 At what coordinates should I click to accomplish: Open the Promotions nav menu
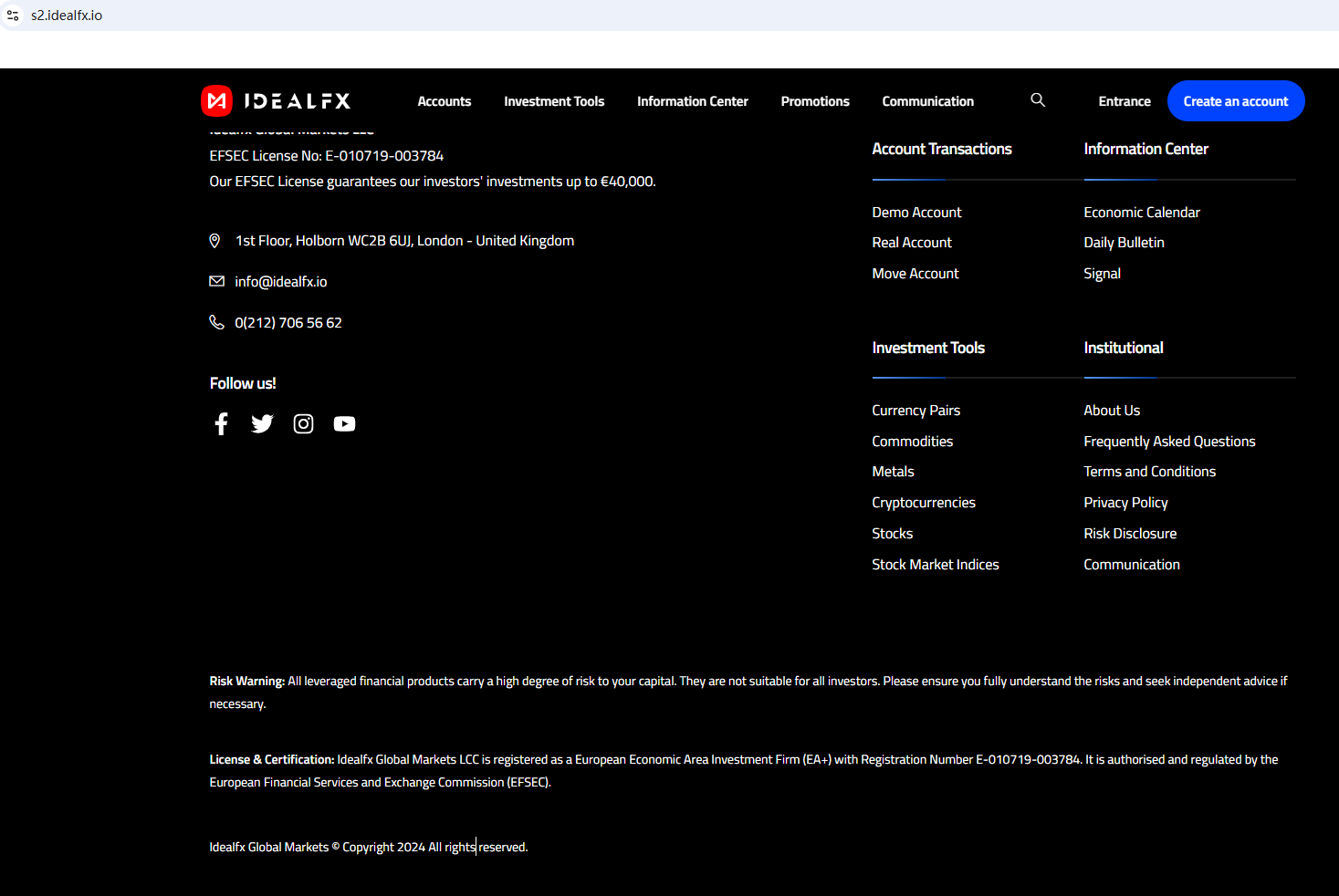815,101
